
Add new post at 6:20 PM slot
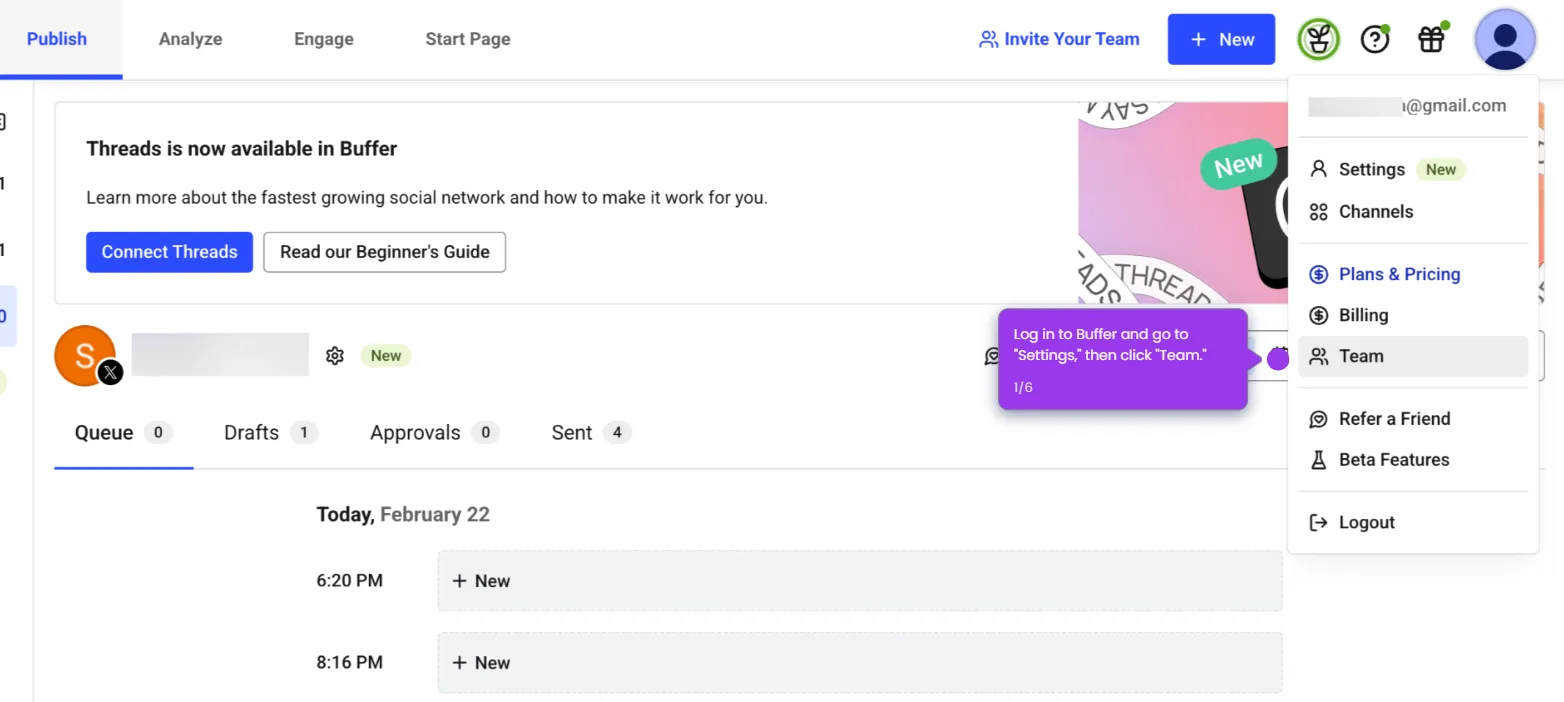860,581
